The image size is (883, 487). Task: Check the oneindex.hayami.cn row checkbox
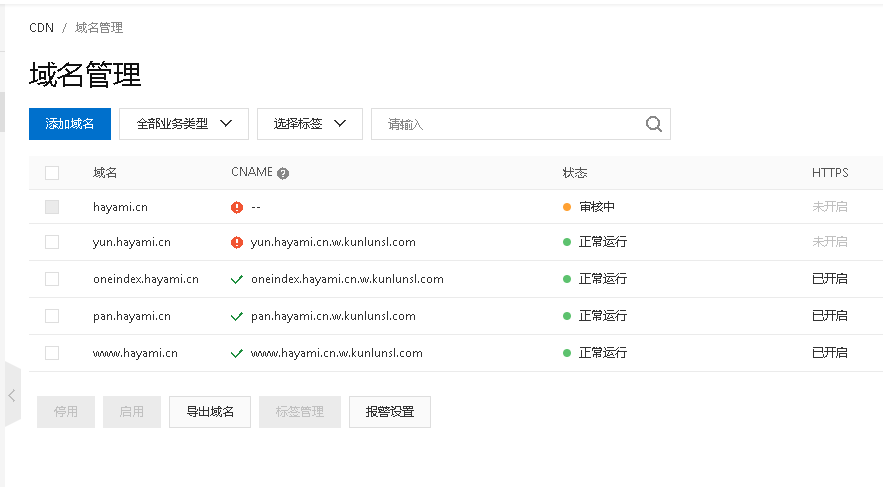click(x=52, y=279)
